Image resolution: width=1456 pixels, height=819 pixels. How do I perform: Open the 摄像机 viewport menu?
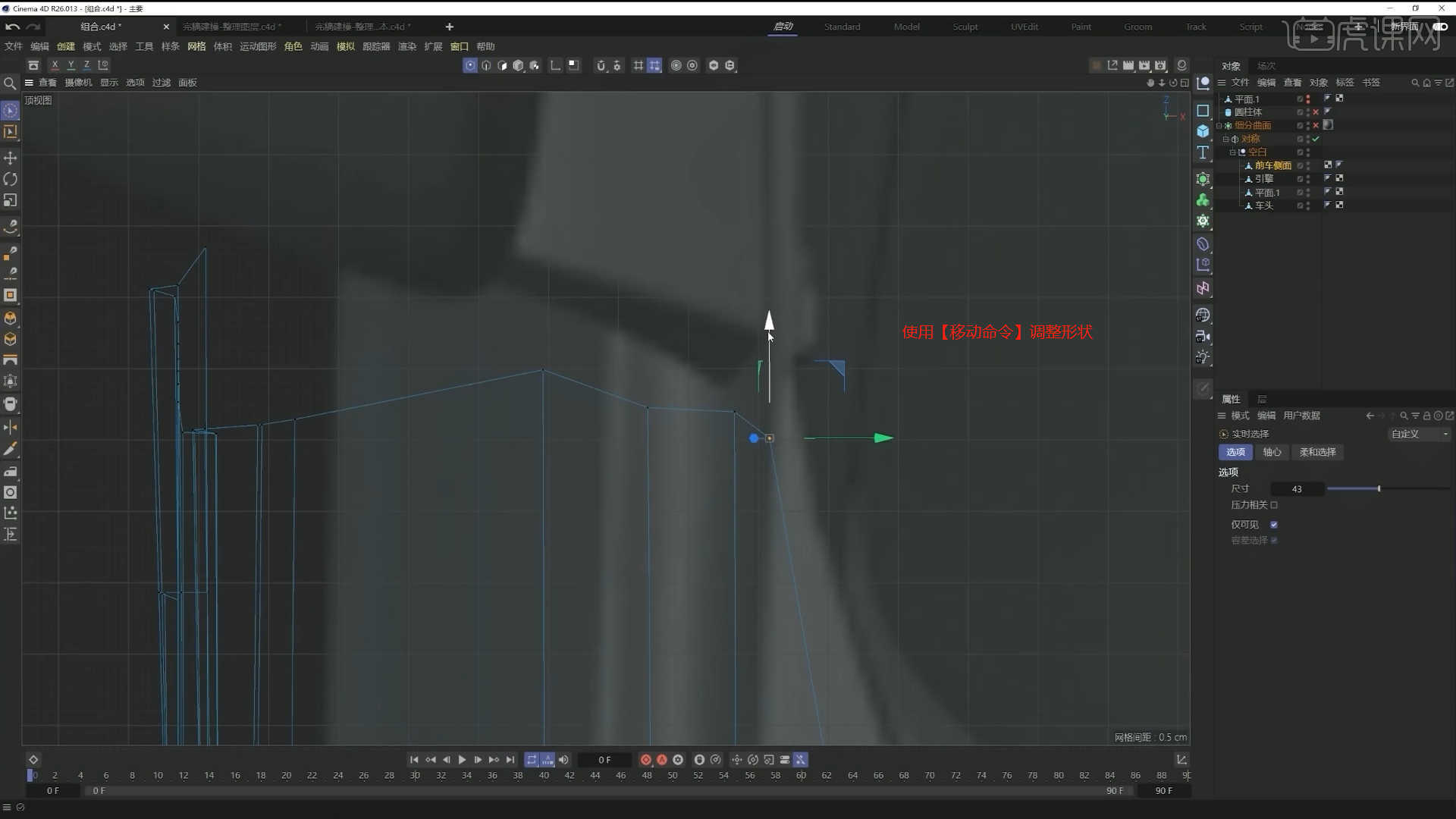click(x=78, y=83)
